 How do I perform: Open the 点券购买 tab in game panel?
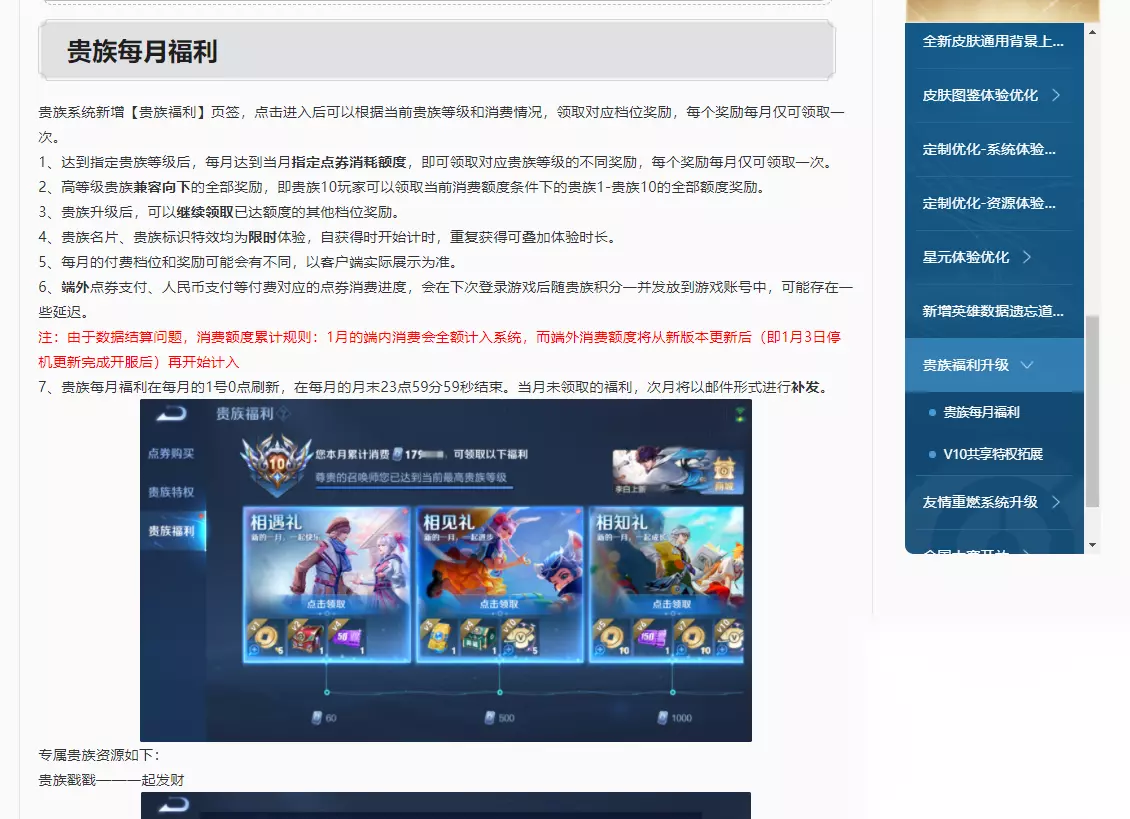click(x=171, y=453)
